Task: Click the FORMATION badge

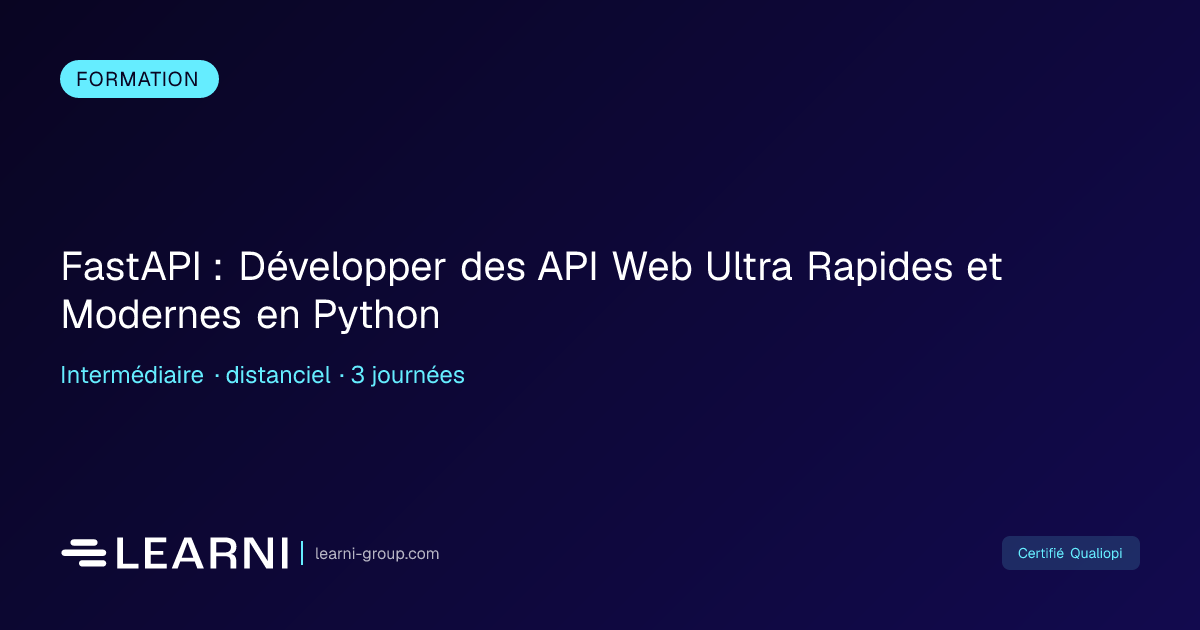Action: coord(139,79)
